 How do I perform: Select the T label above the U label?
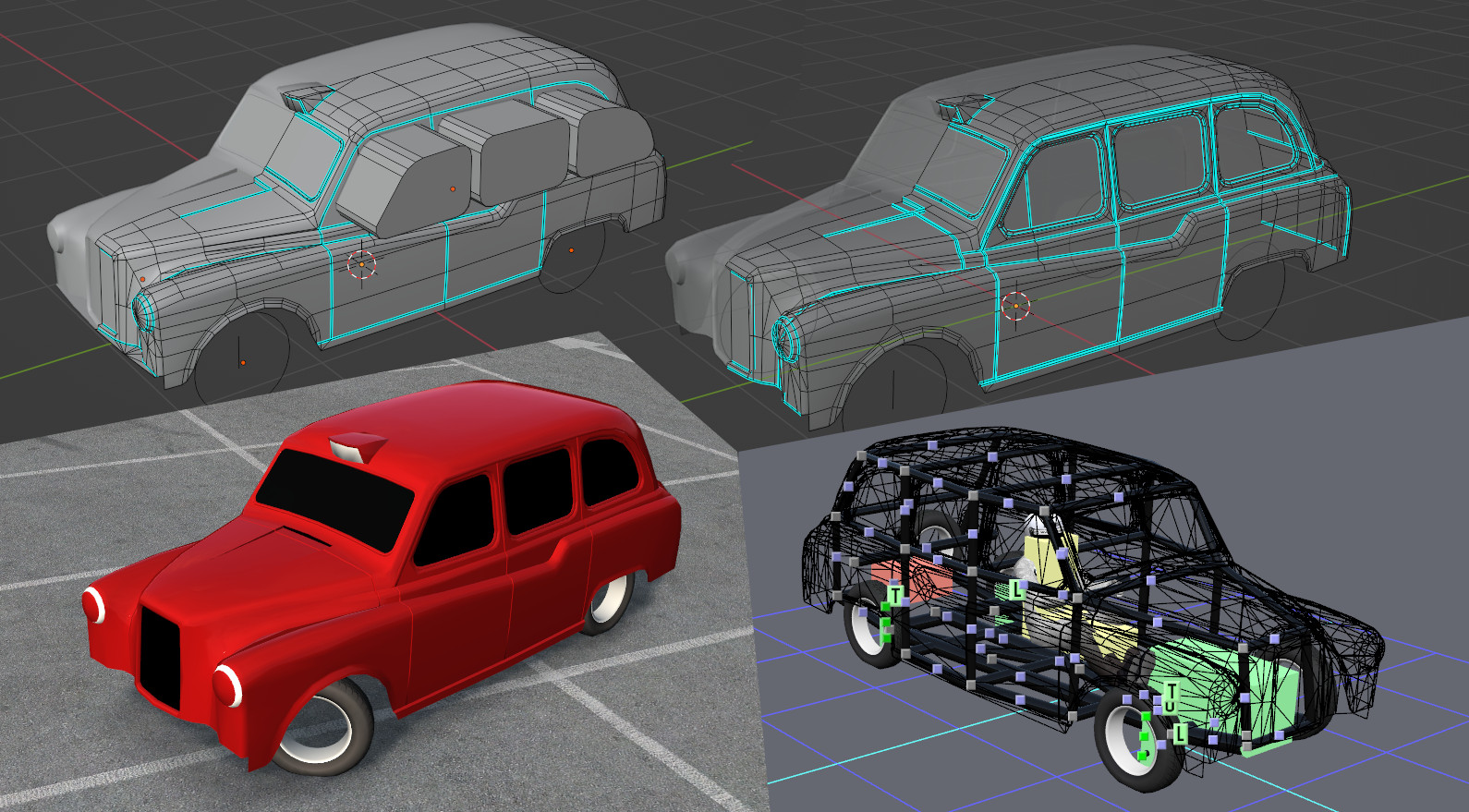click(x=1172, y=690)
